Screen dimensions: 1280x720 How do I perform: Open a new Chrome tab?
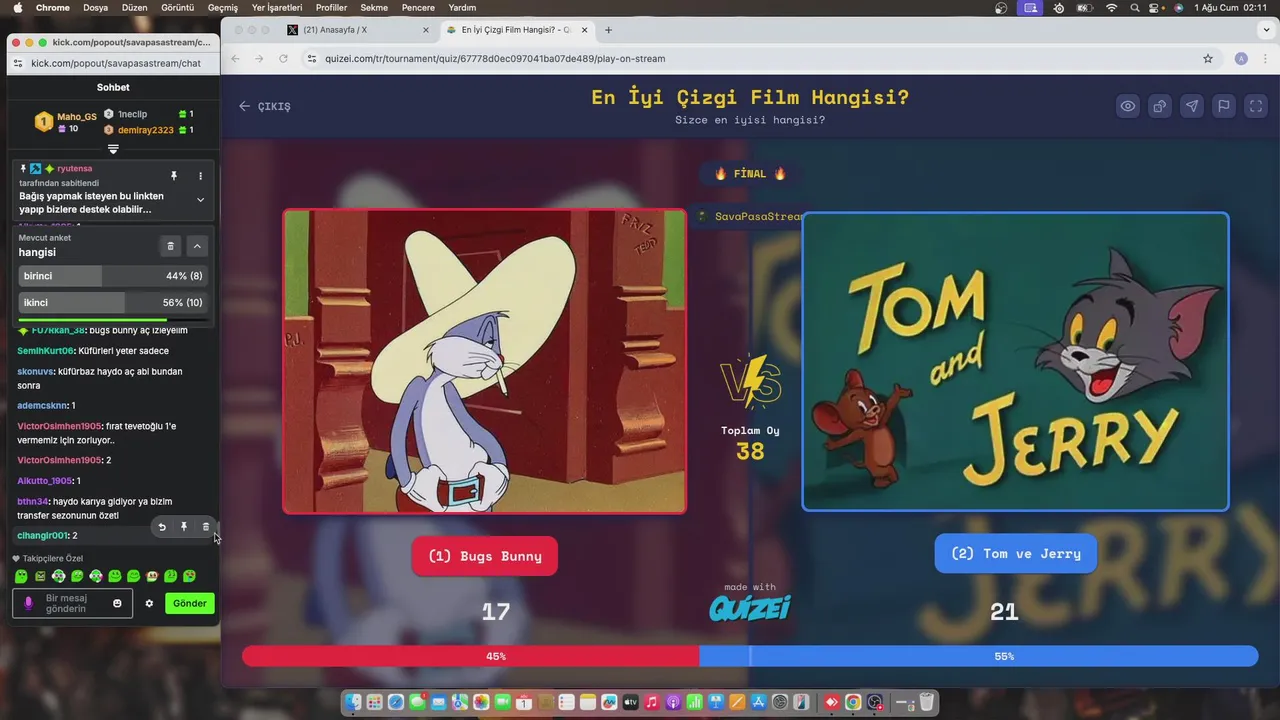pyautogui.click(x=608, y=30)
